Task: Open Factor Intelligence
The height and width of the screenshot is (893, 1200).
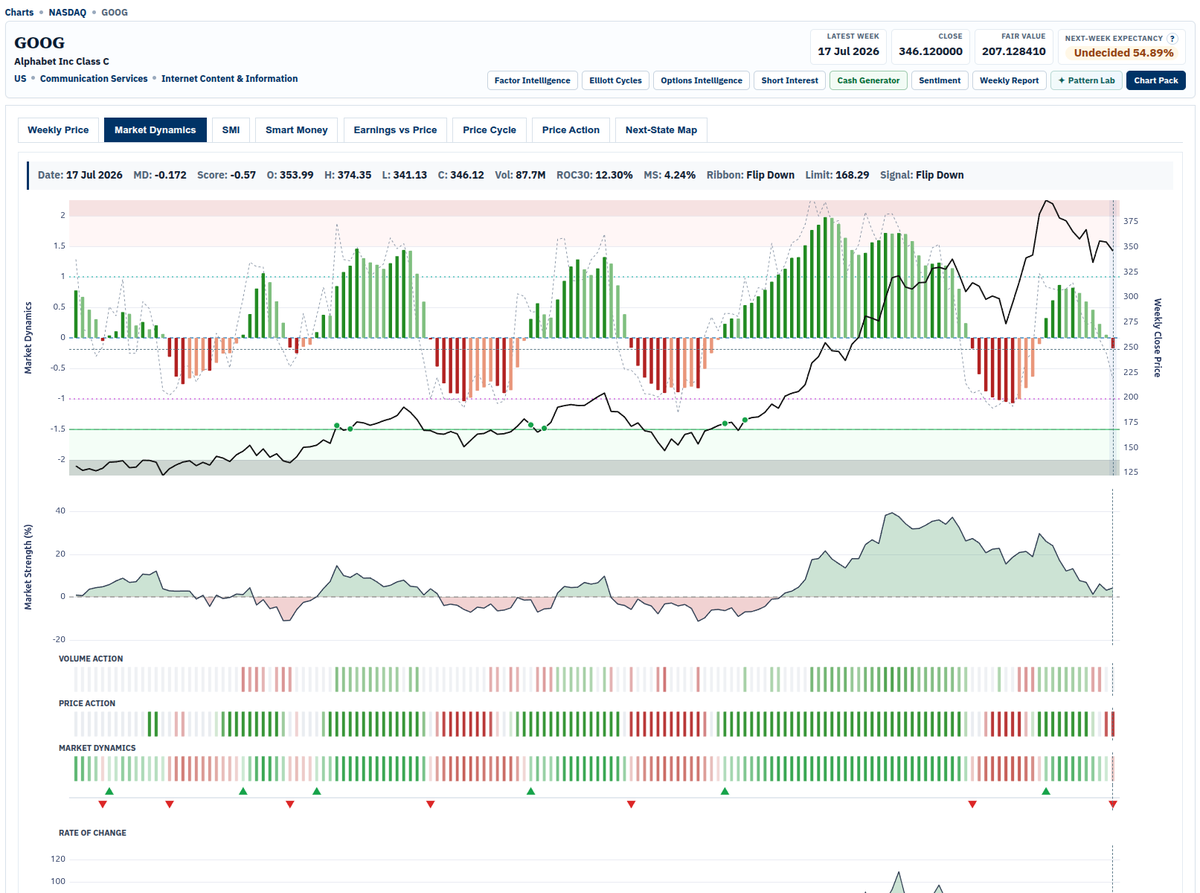Action: 532,80
